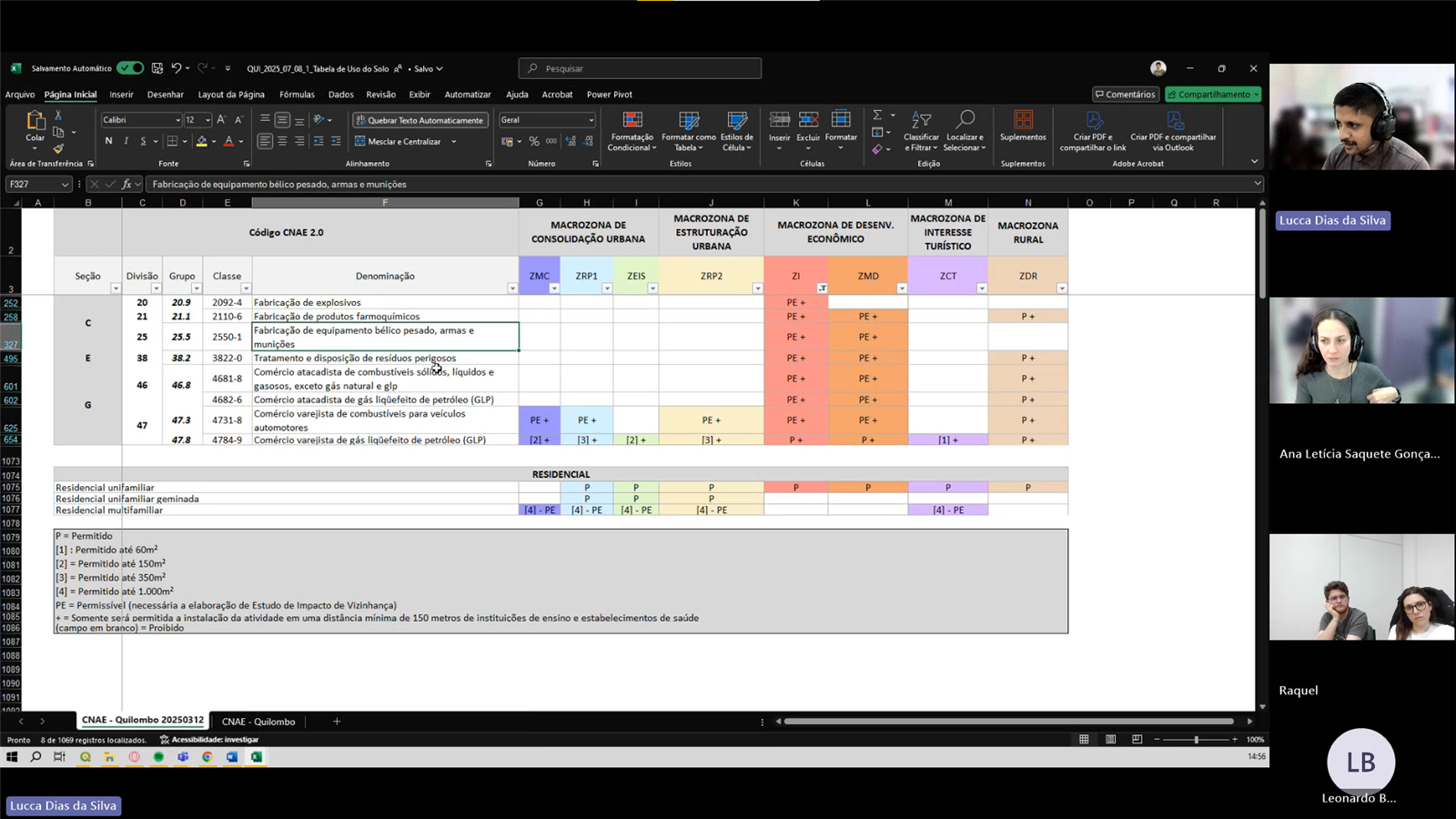Open the Denominação column filter dropdown

tap(511, 288)
